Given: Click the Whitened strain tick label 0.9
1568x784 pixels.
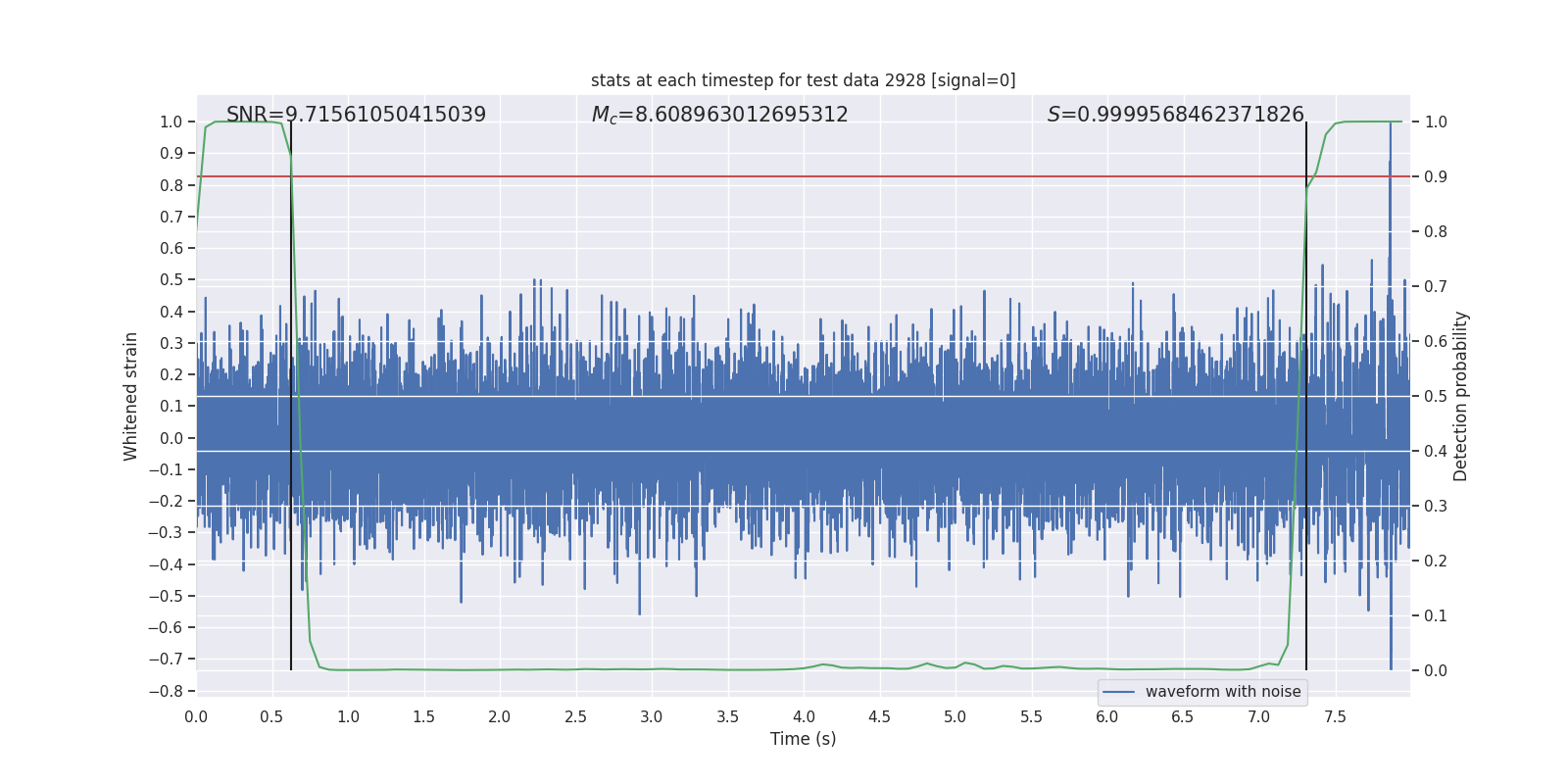Looking at the screenshot, I should 171,154.
